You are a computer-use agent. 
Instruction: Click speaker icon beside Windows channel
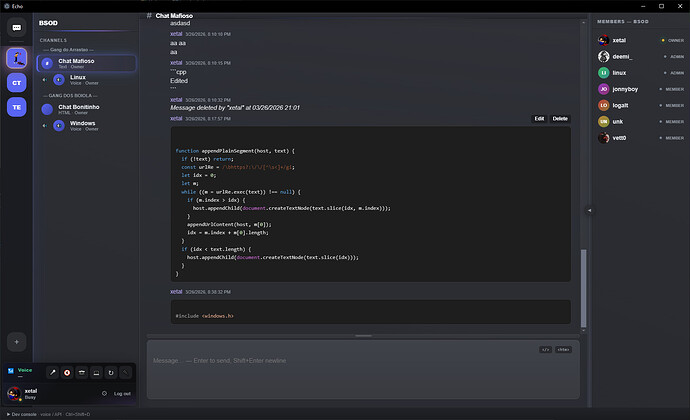pyautogui.click(x=44, y=125)
